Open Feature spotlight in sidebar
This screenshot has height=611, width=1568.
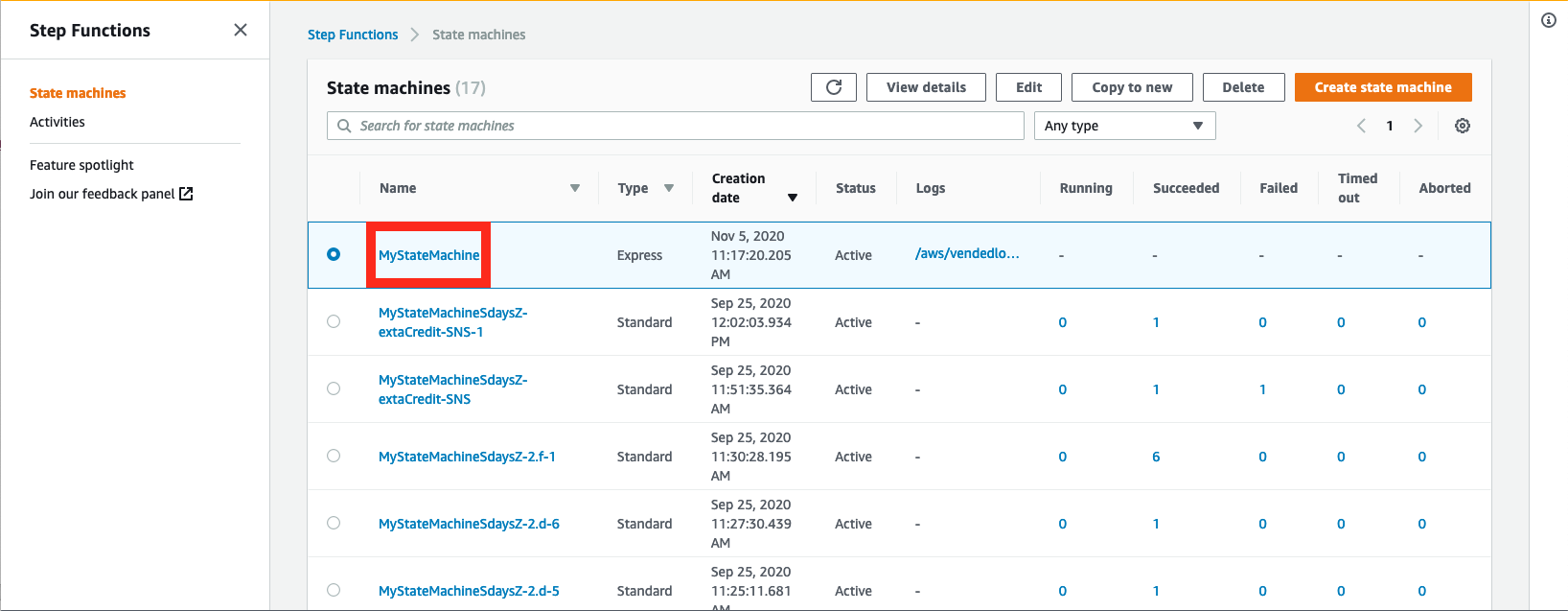coord(81,165)
